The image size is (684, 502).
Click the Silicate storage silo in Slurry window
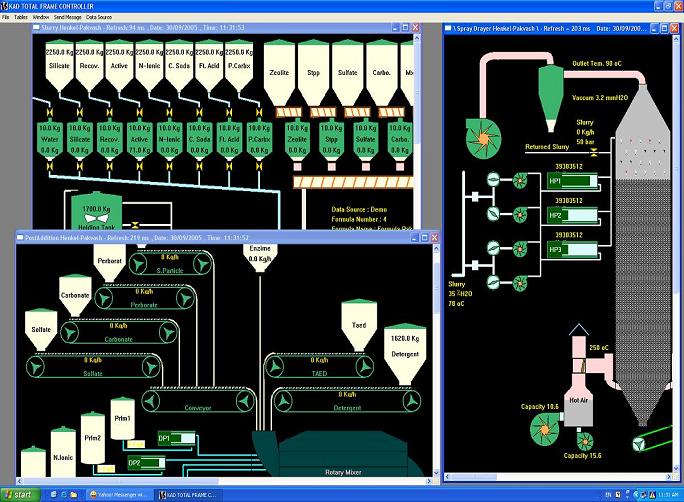59,65
